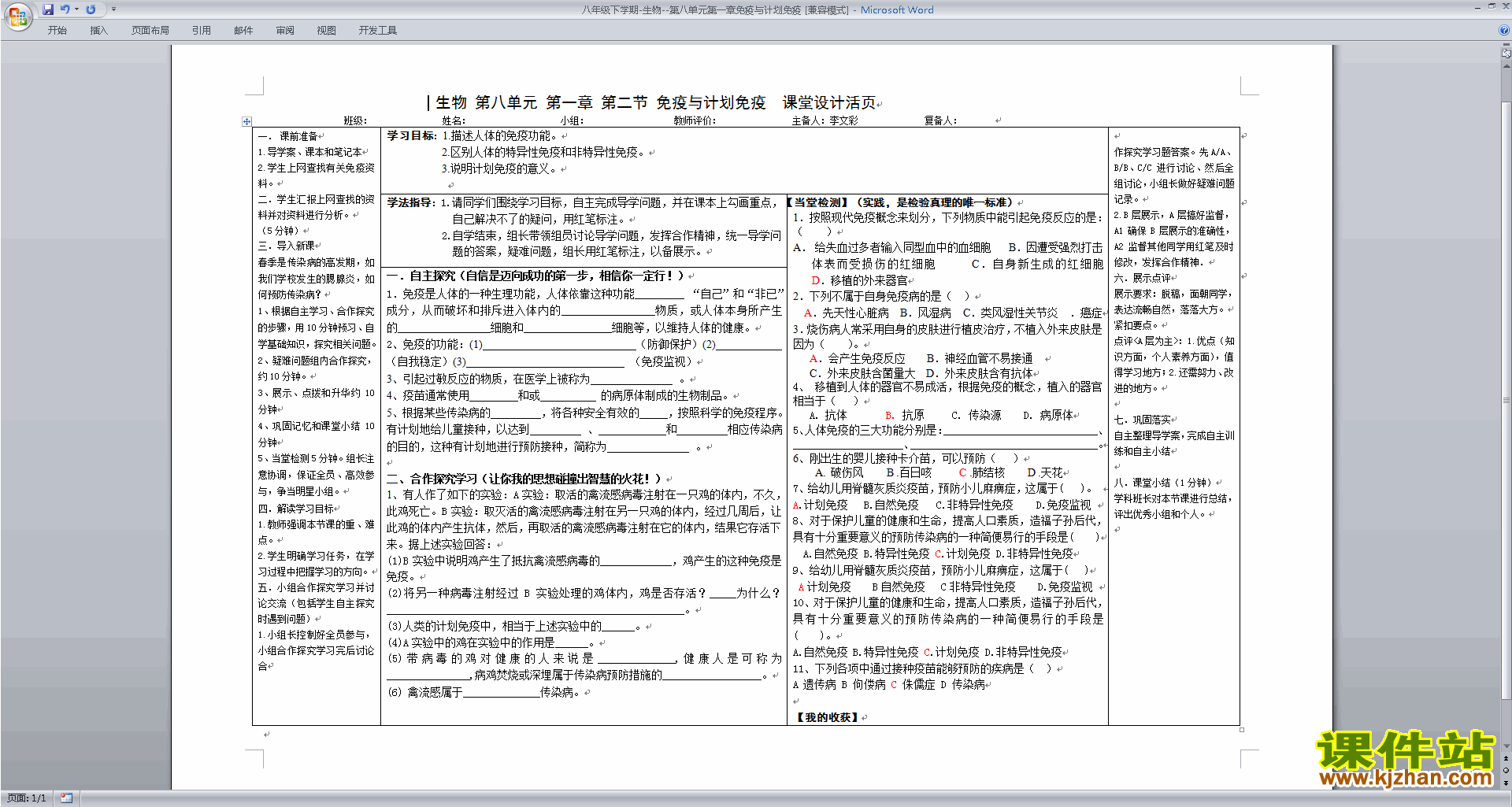Screen dimensions: 1512x807
Task: Click the 【当堂检测】 heading
Action: pos(818,202)
